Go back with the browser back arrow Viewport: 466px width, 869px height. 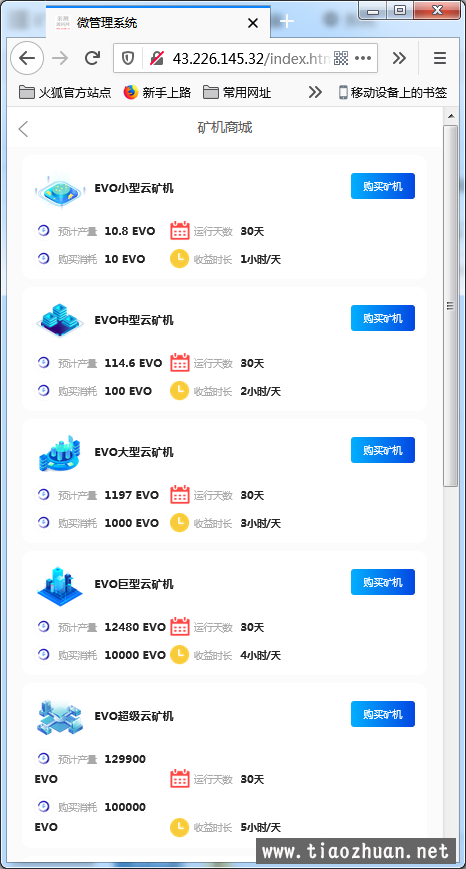(27, 58)
